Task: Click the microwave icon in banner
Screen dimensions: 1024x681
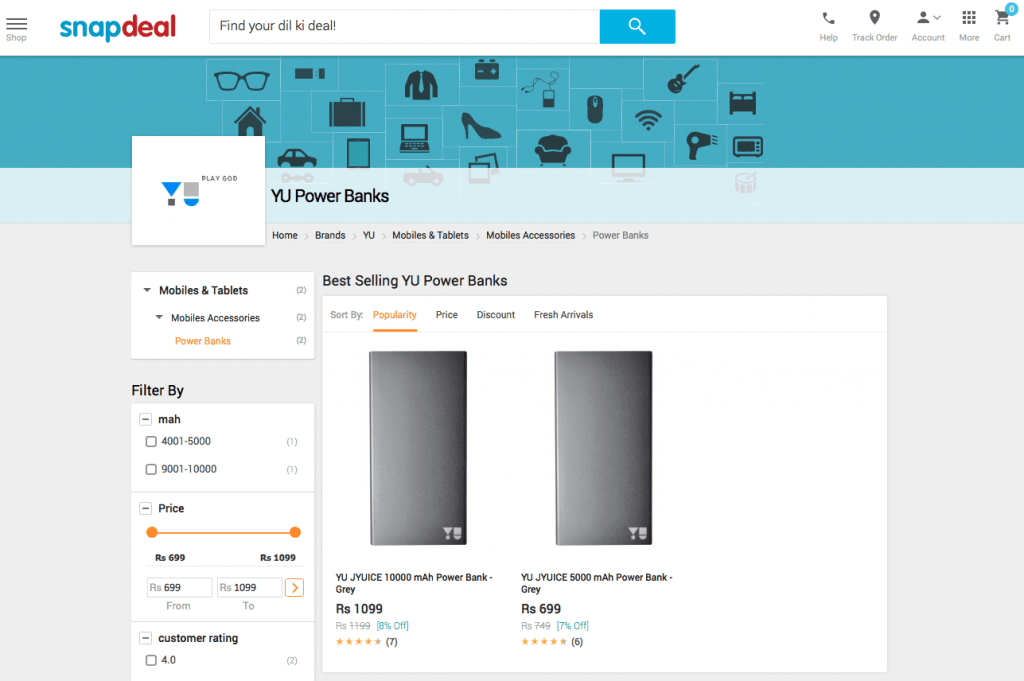Action: (x=747, y=147)
